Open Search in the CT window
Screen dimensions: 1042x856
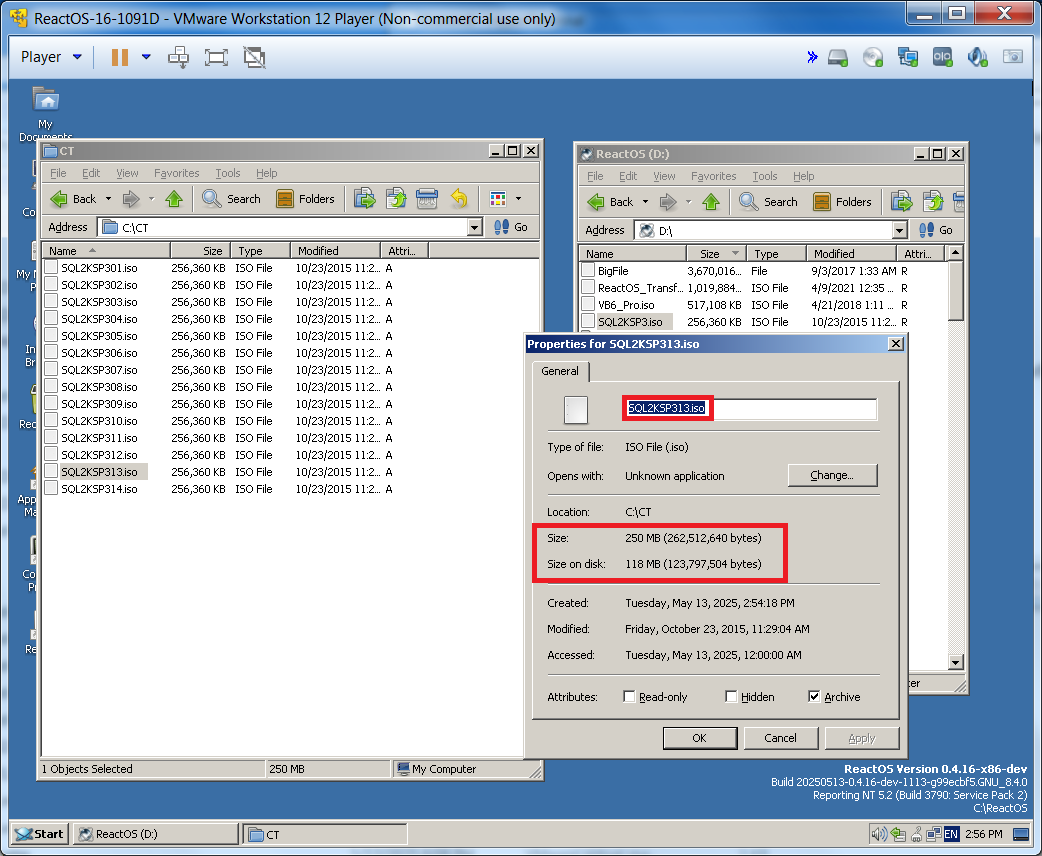coord(231,199)
